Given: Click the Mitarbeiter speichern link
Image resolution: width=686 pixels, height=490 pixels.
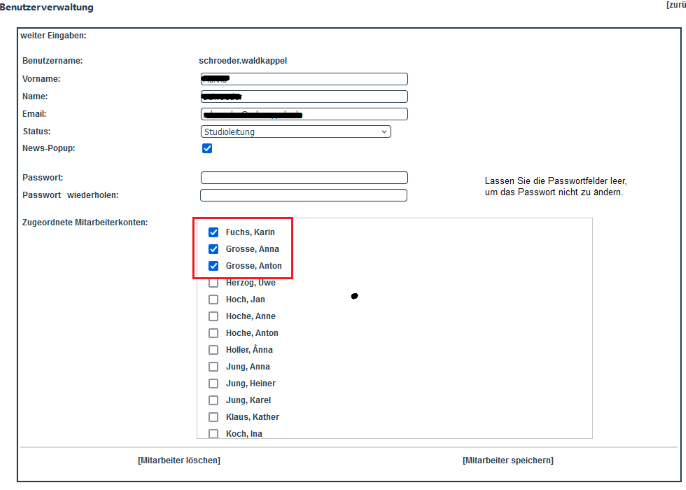Looking at the screenshot, I should 507,460.
